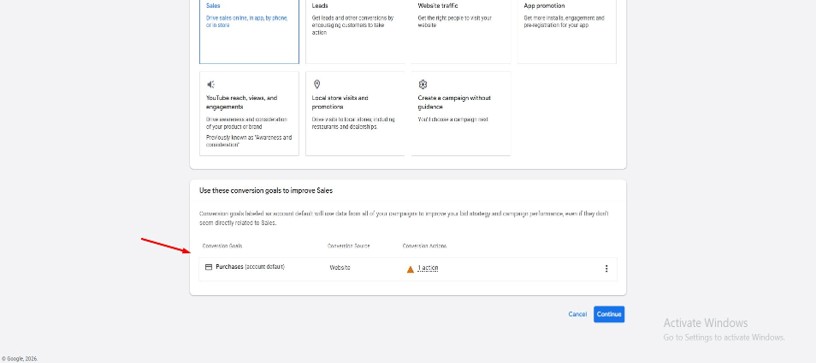Image resolution: width=816 pixels, height=363 pixels.
Task: Choose YouTube reach, views, and engagements card
Action: (x=249, y=113)
